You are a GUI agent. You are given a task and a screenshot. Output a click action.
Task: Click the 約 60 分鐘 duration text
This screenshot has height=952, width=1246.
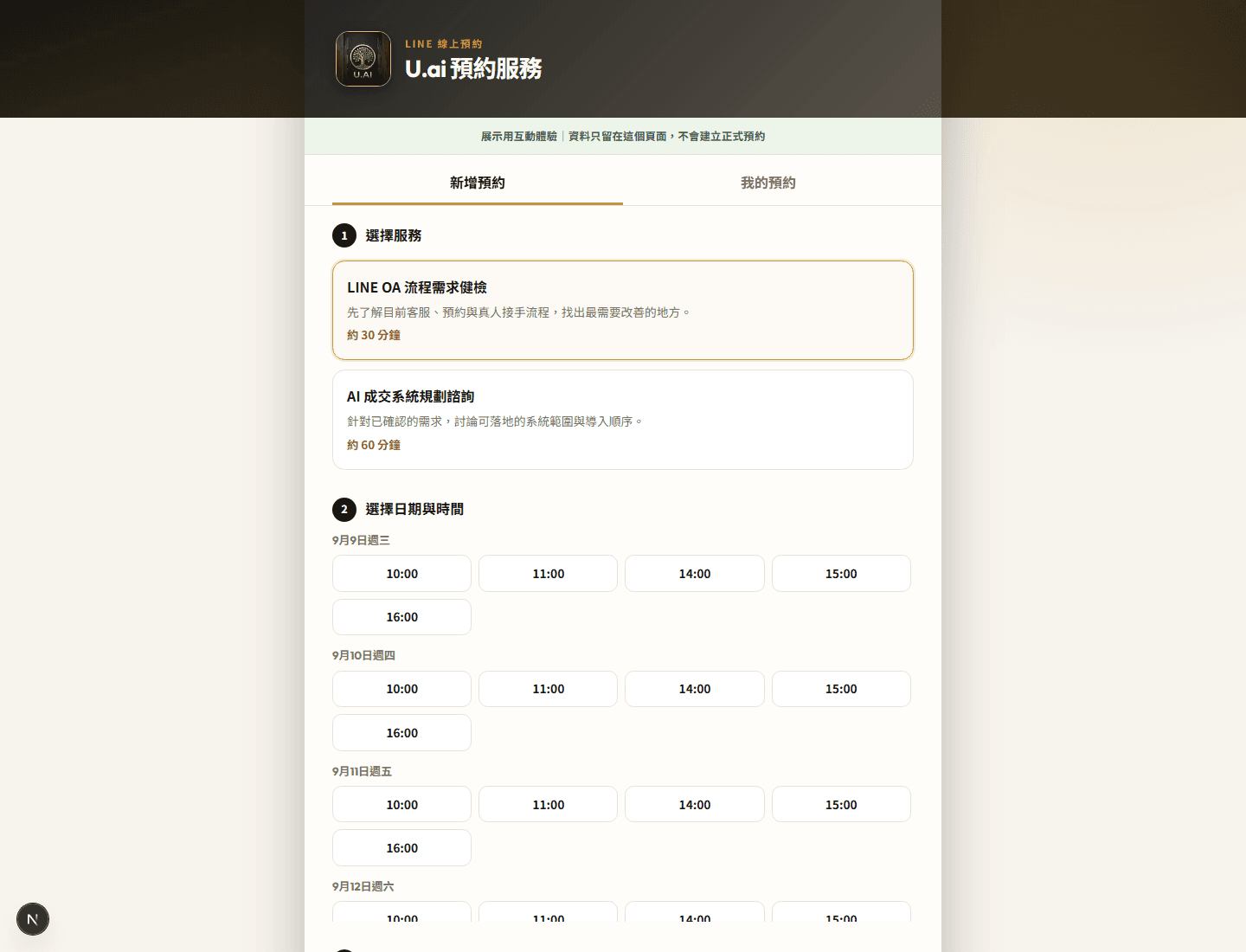tap(374, 445)
